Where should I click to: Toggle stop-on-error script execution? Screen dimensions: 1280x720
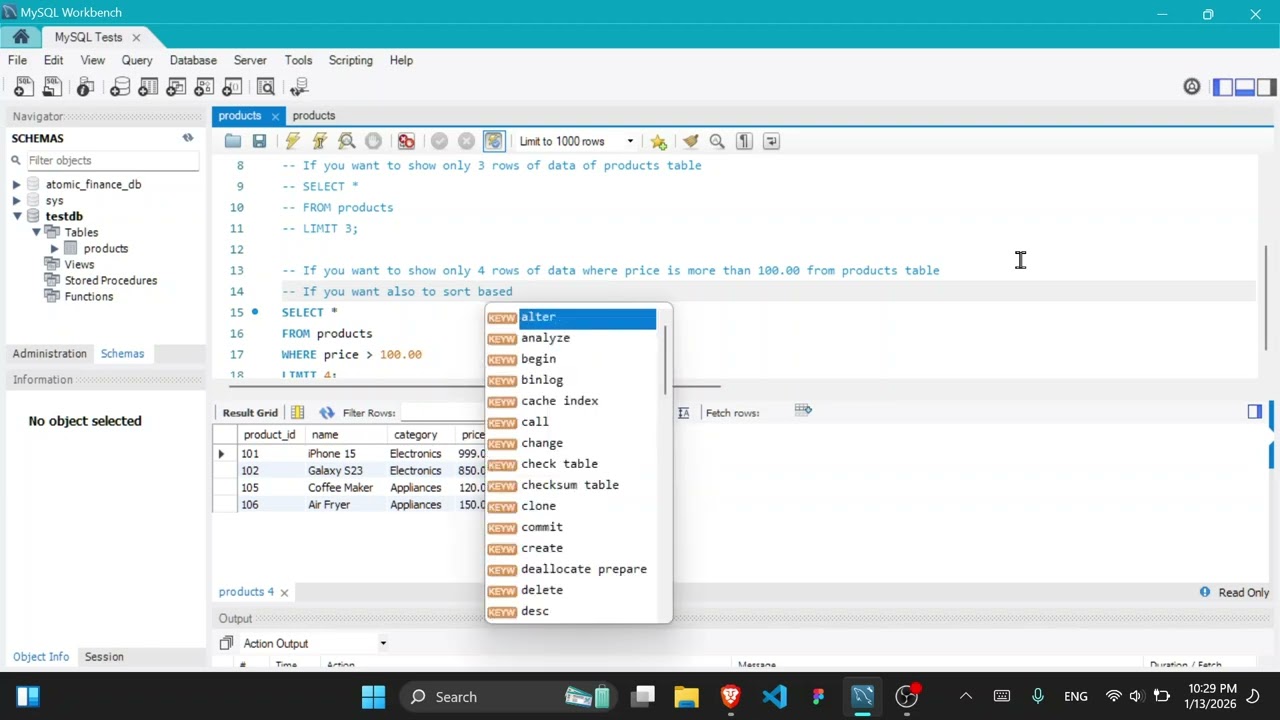406,141
